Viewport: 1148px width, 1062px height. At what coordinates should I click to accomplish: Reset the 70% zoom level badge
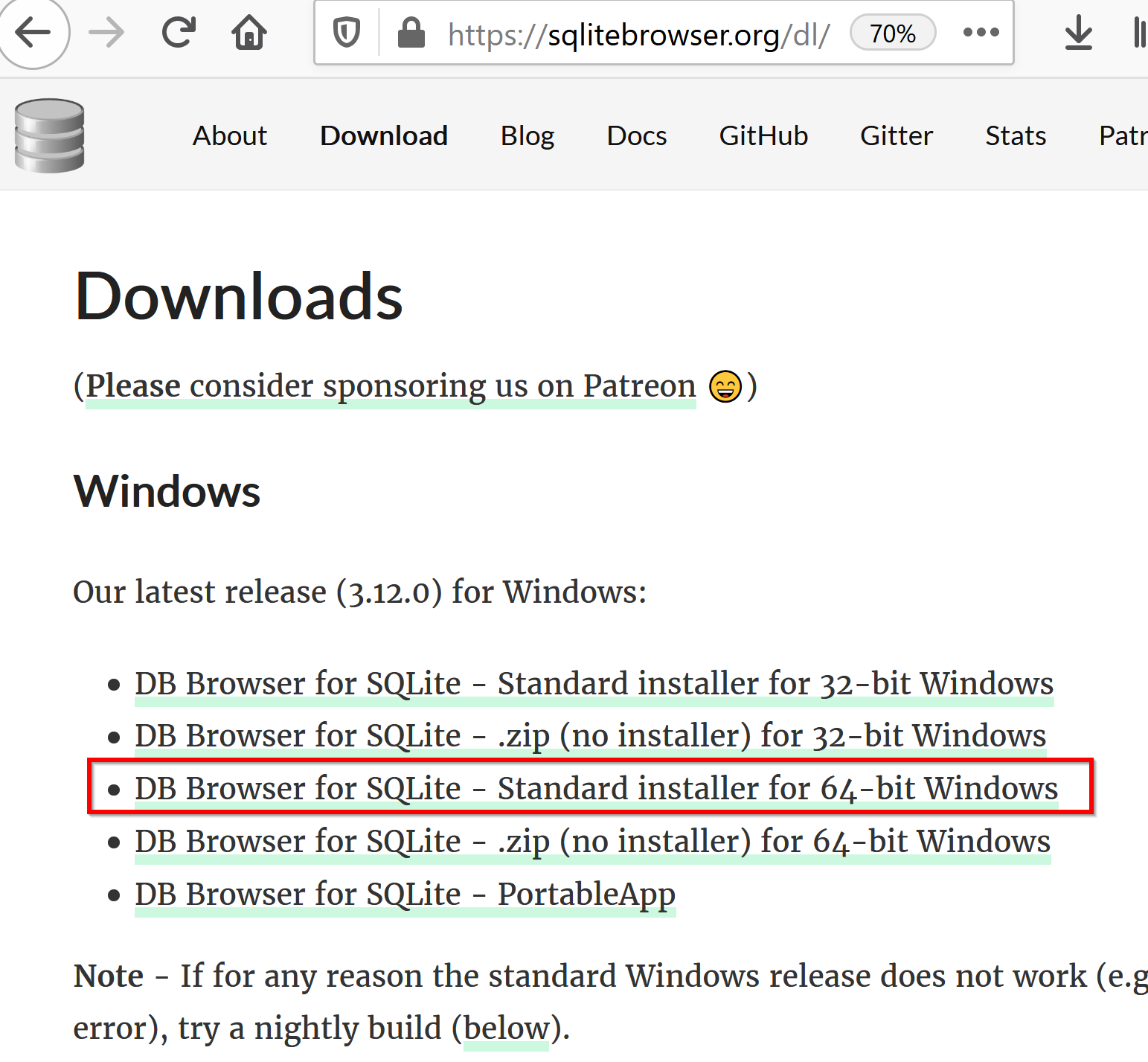(x=892, y=33)
